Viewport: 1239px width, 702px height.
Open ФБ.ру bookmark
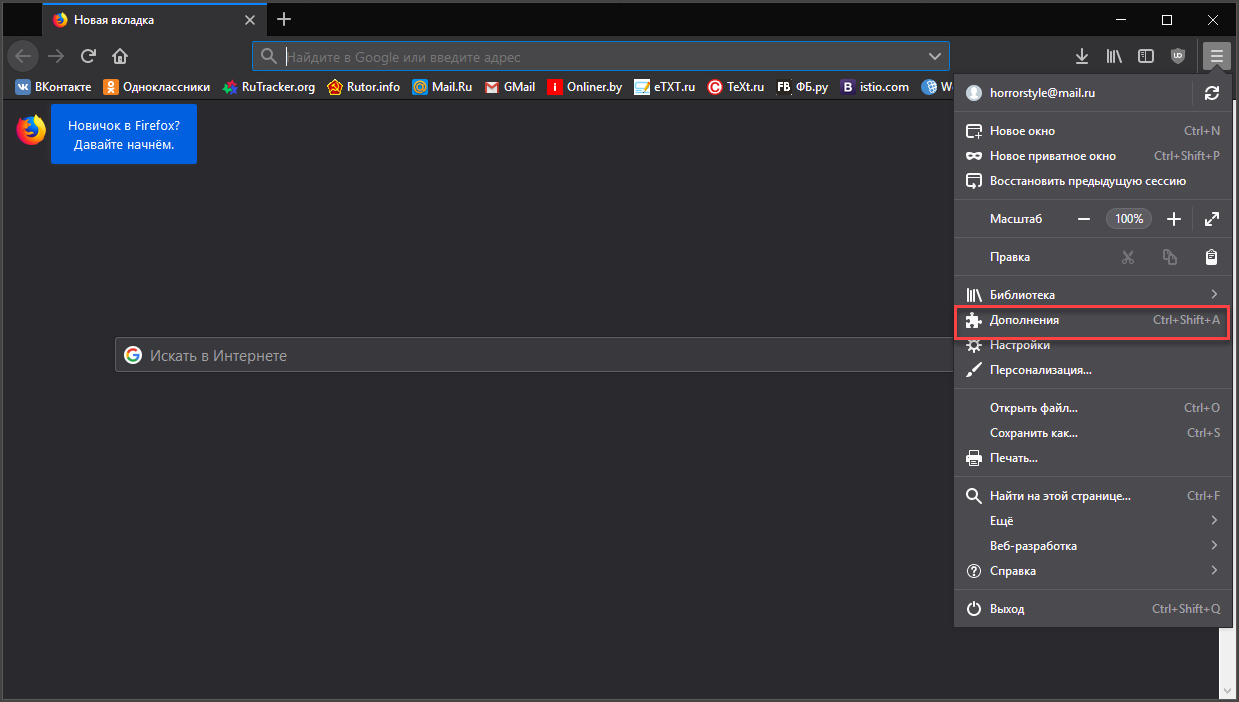[x=803, y=87]
